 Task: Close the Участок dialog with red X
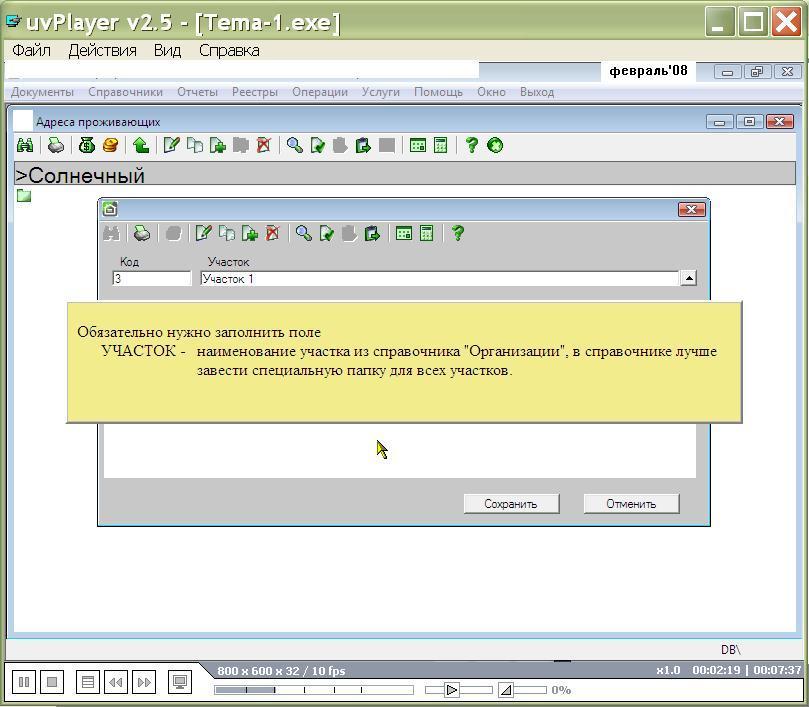point(691,209)
